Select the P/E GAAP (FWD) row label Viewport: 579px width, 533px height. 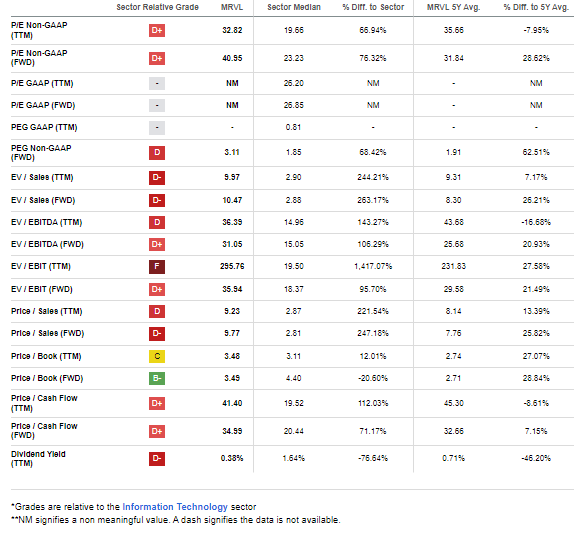click(x=43, y=105)
